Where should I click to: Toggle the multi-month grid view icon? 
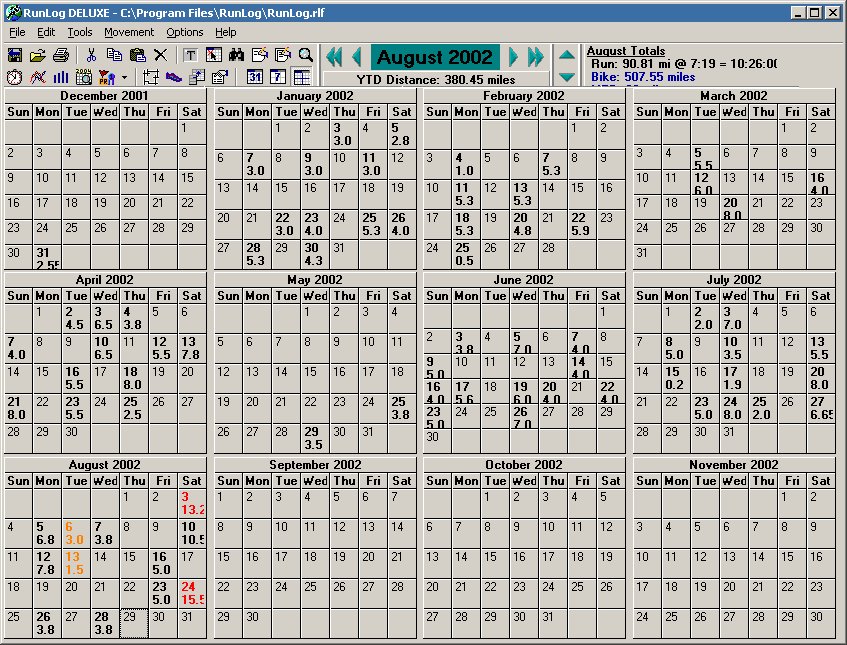(x=301, y=77)
